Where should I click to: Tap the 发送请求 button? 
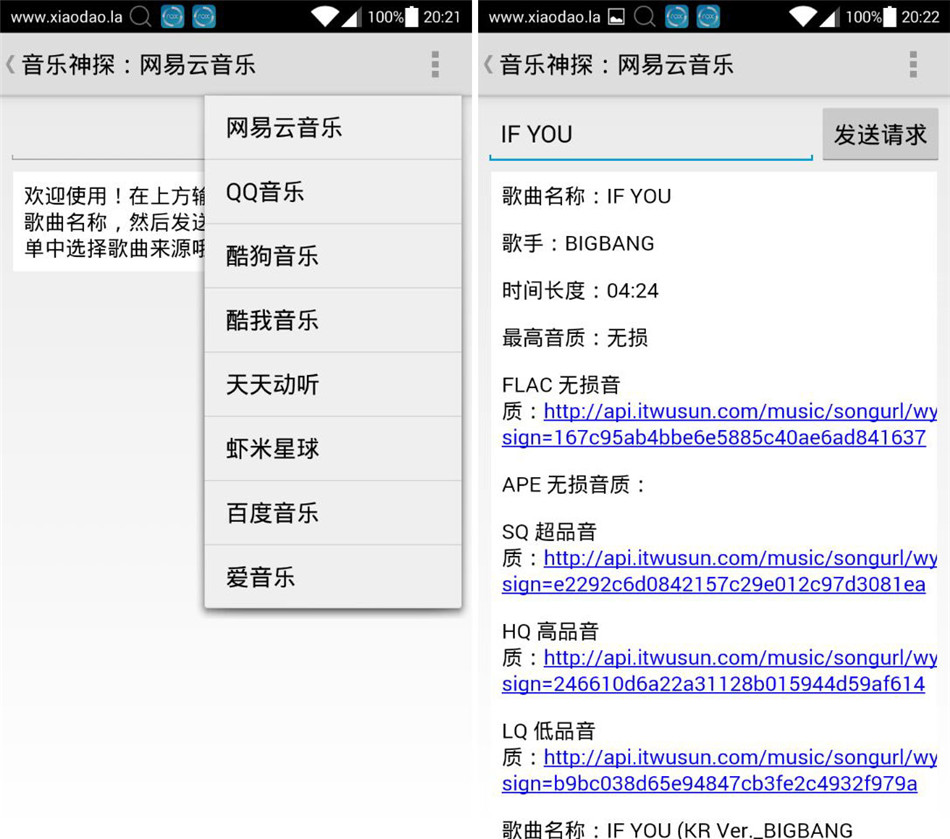(880, 134)
